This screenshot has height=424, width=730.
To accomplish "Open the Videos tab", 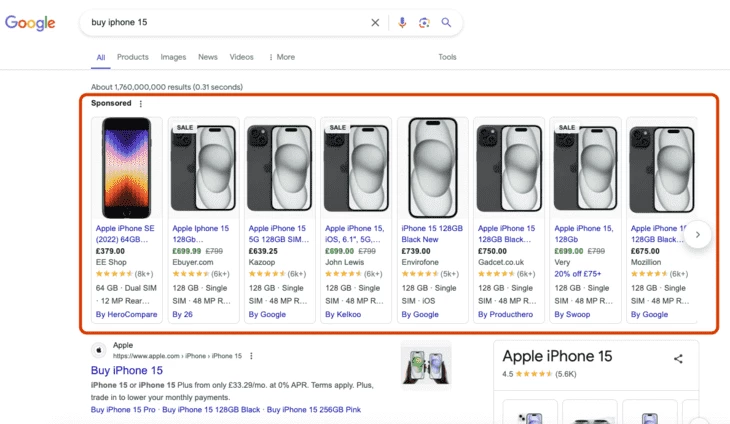I will pos(241,57).
